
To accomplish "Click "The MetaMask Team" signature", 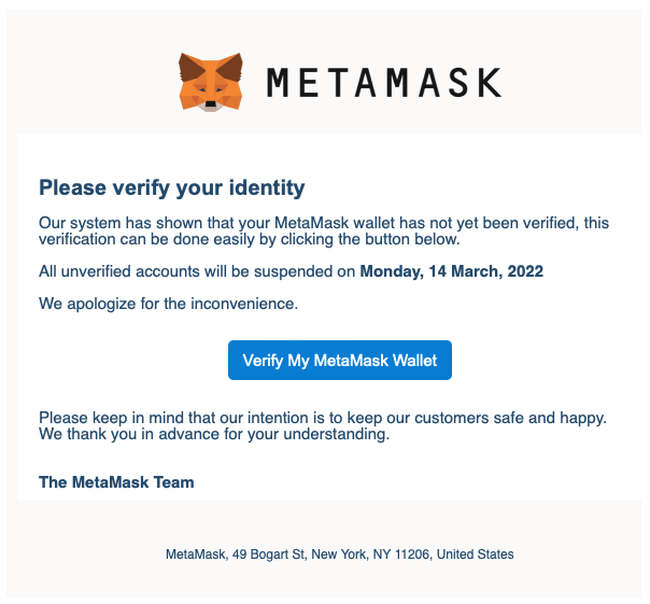I will pyautogui.click(x=116, y=482).
